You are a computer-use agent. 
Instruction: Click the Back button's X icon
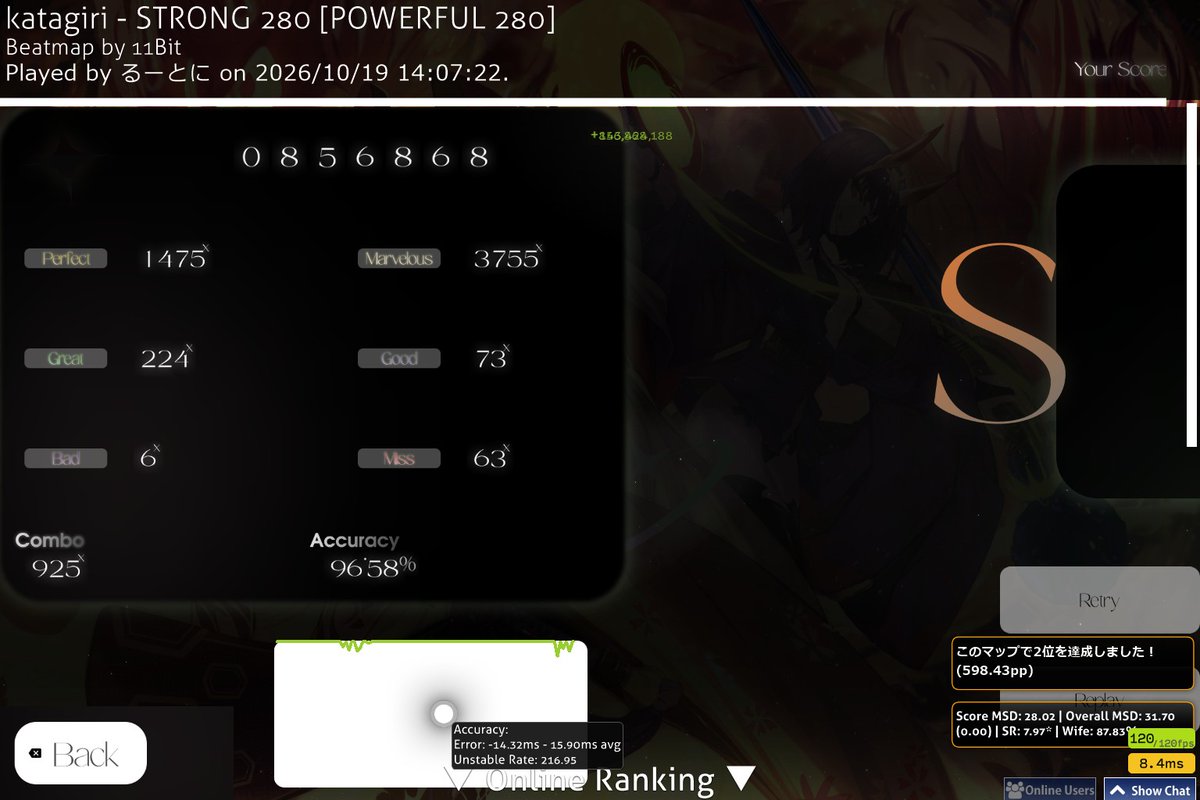[37, 753]
